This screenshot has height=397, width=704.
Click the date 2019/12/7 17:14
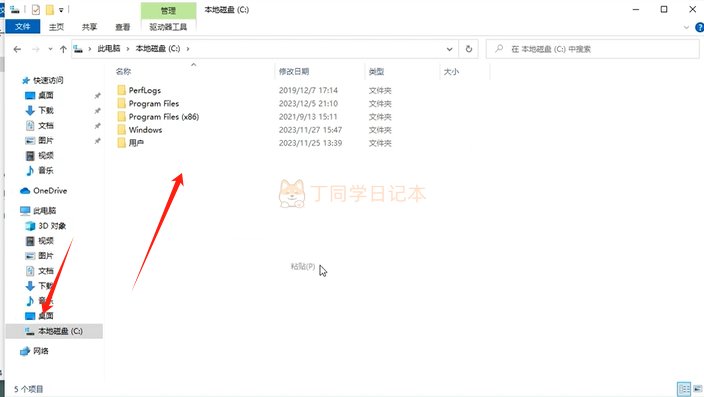(308, 90)
